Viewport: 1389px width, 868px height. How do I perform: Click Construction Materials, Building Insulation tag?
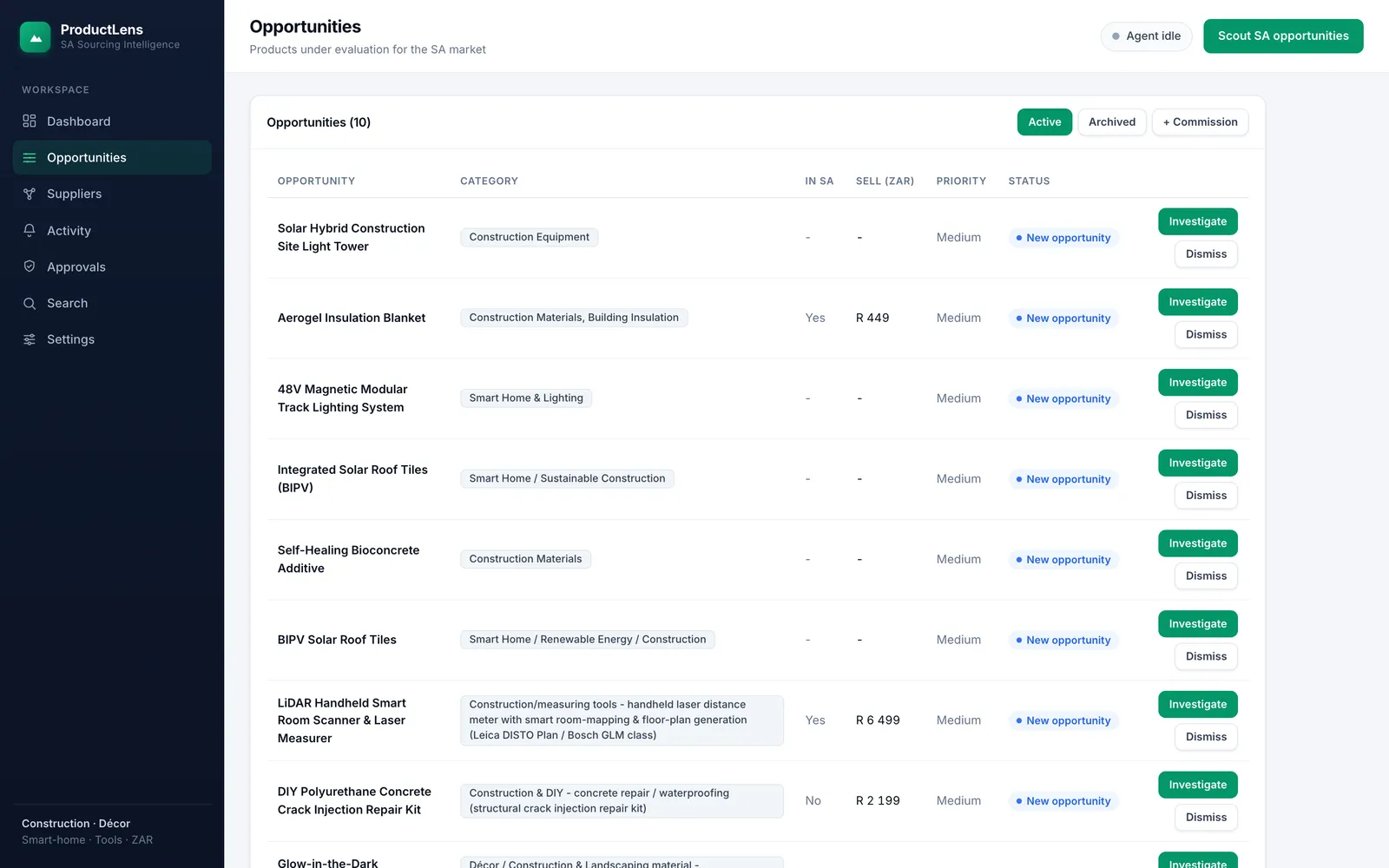(574, 318)
